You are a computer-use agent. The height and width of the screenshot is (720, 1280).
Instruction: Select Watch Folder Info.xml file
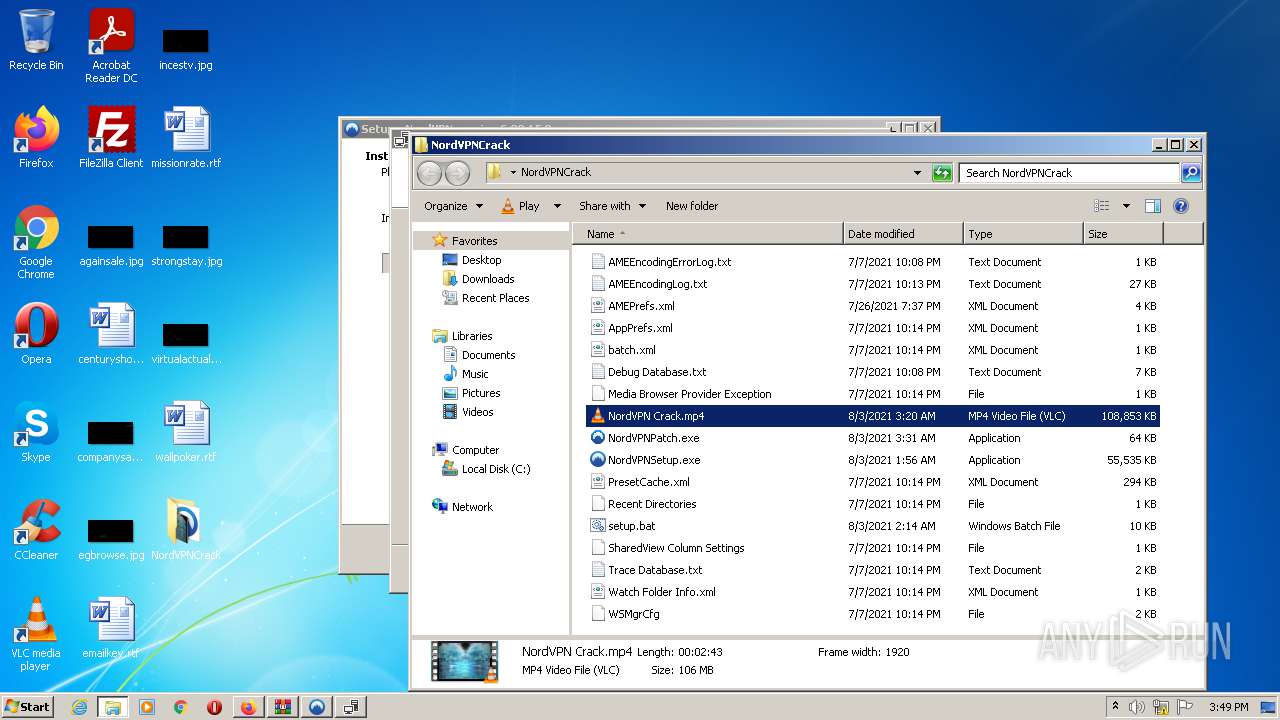pyautogui.click(x=872, y=592)
